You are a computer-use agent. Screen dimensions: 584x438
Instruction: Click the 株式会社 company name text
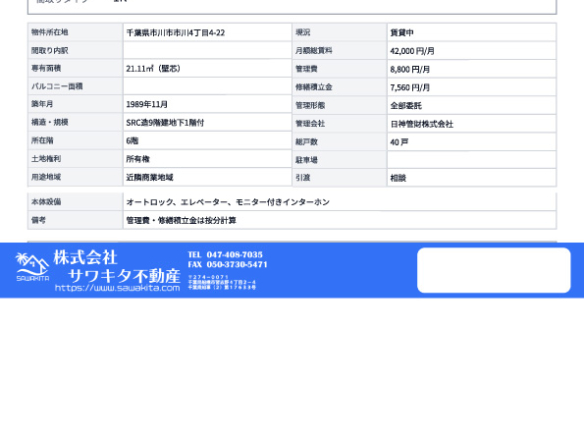coord(85,257)
